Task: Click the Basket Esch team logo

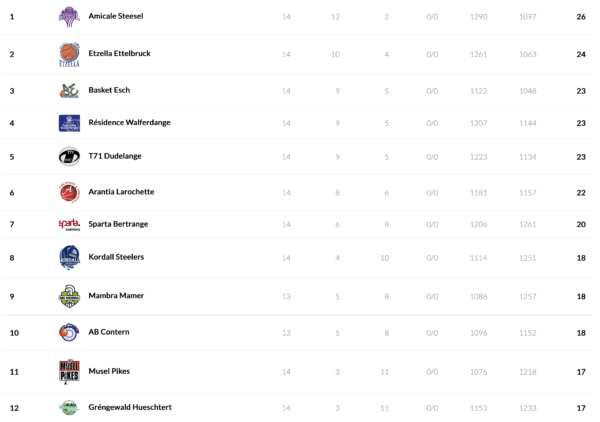Action: click(68, 91)
